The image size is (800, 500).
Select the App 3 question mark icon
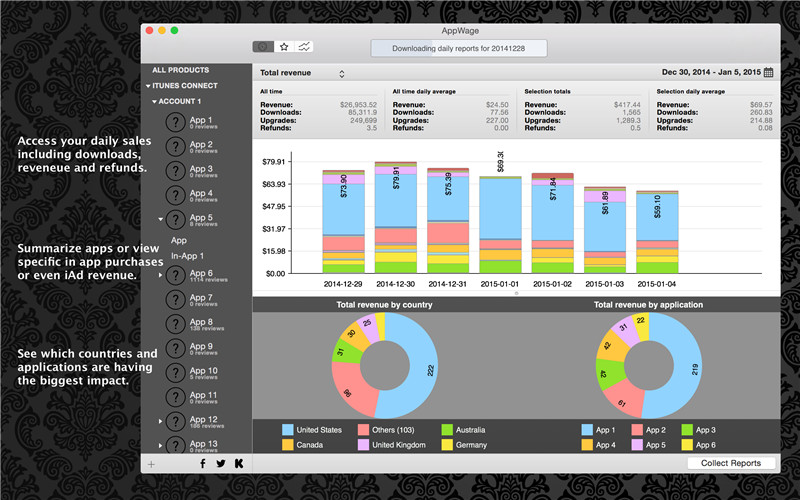click(175, 172)
